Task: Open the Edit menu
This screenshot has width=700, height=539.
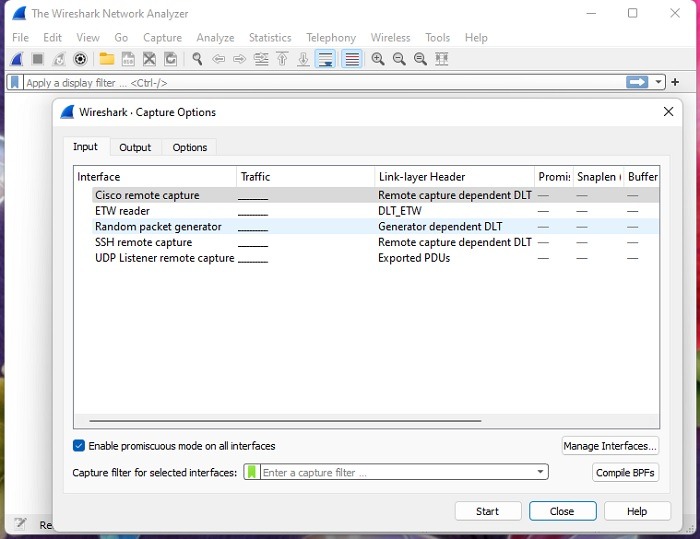Action: [x=52, y=38]
